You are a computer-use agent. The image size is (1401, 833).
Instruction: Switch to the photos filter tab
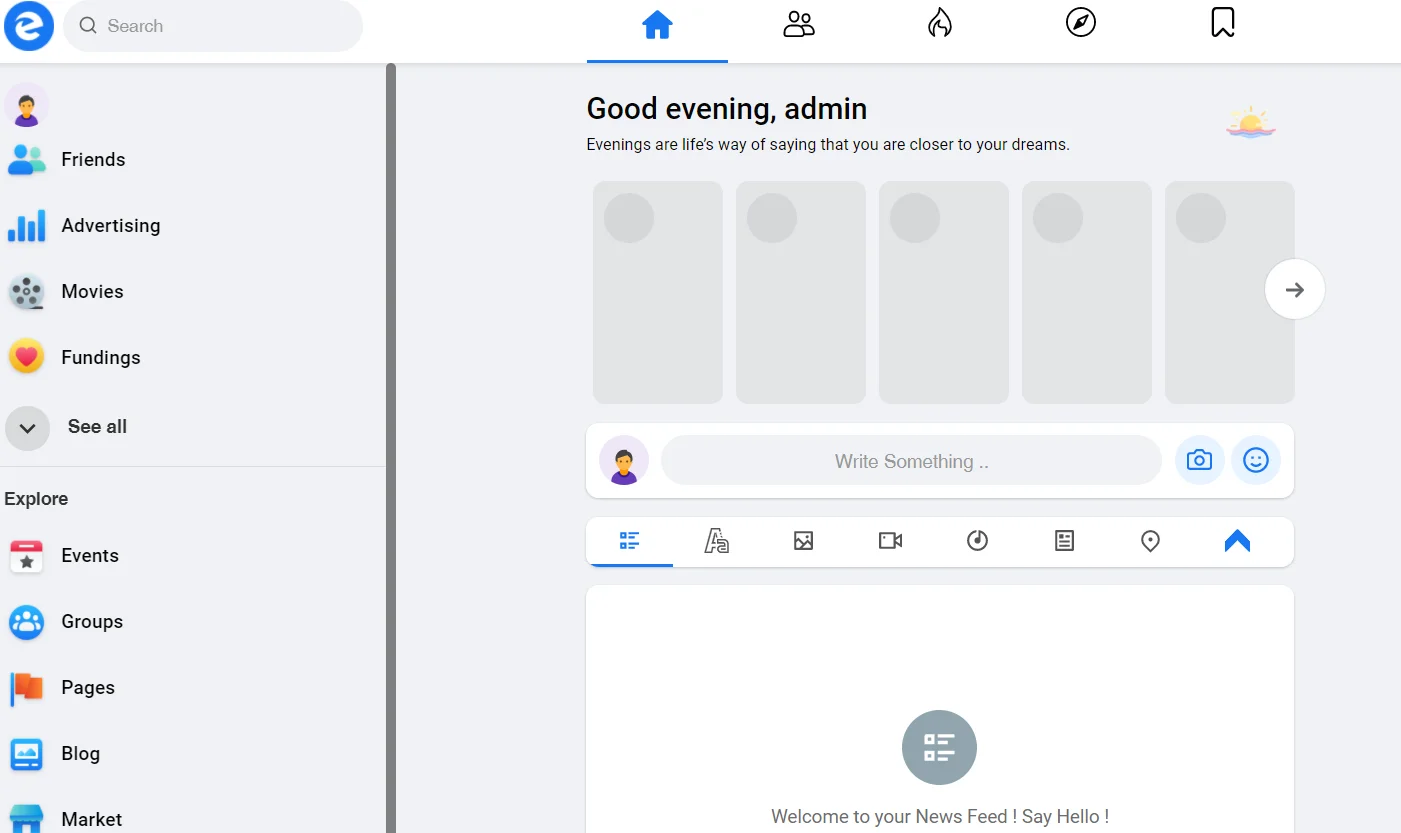pyautogui.click(x=803, y=541)
